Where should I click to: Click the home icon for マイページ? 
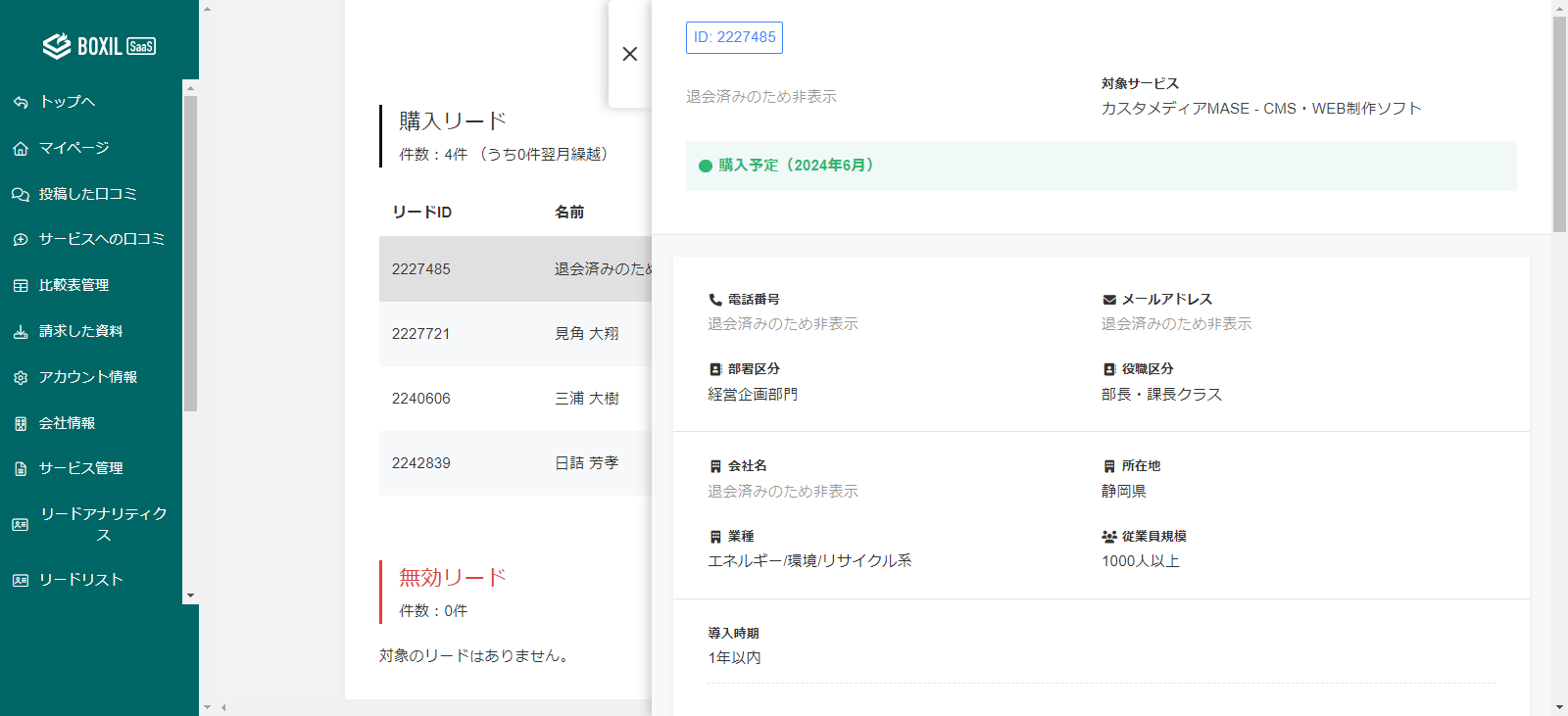click(21, 149)
